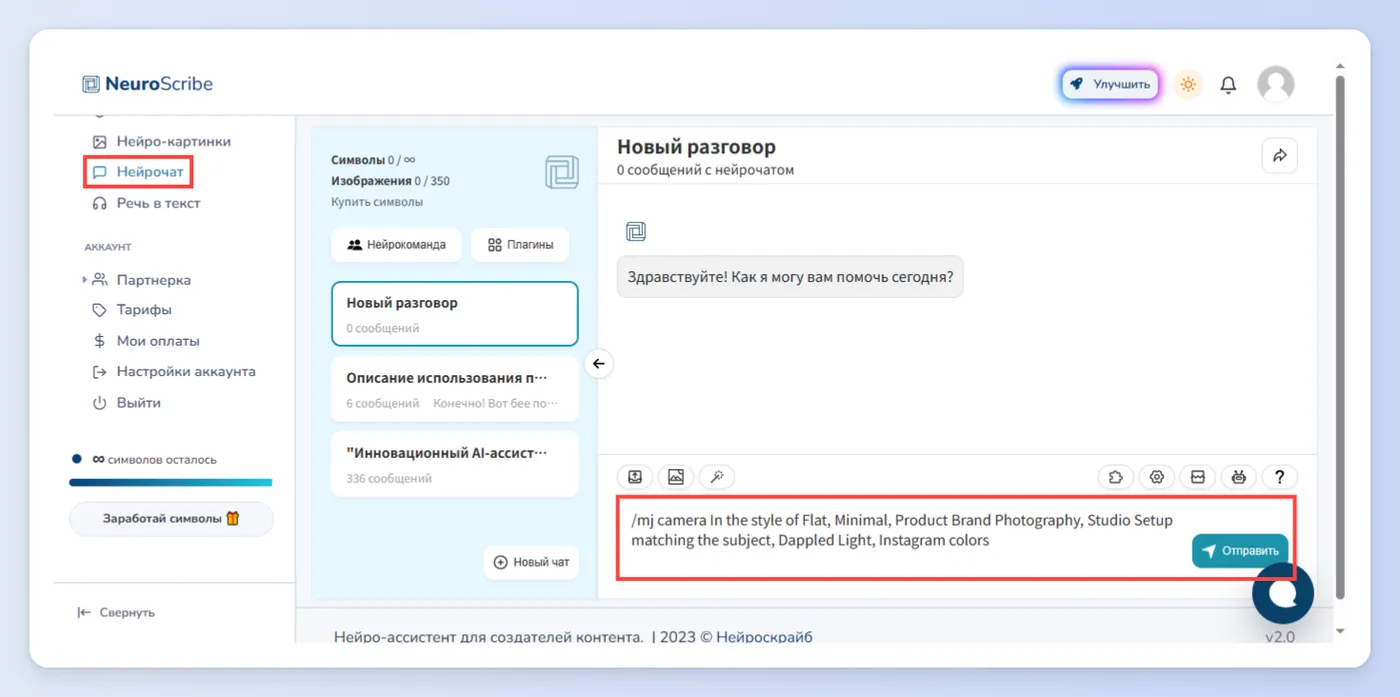Click the symbols-remaining progress bar
The height and width of the screenshot is (697, 1400).
170,482
